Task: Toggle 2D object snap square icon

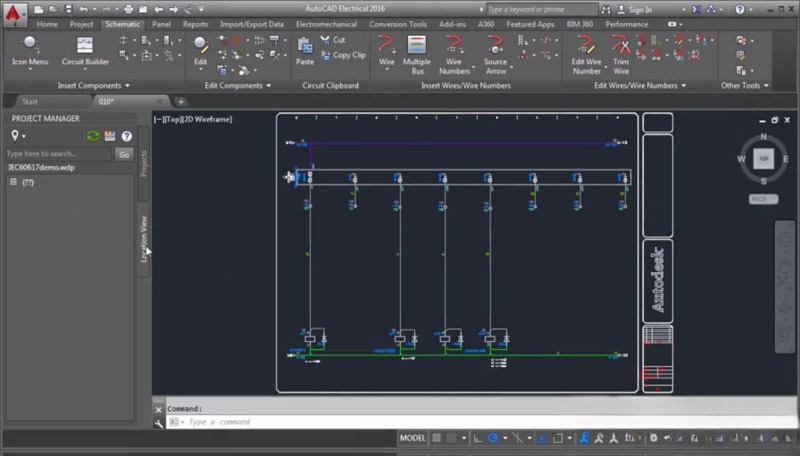Action: click(558, 438)
